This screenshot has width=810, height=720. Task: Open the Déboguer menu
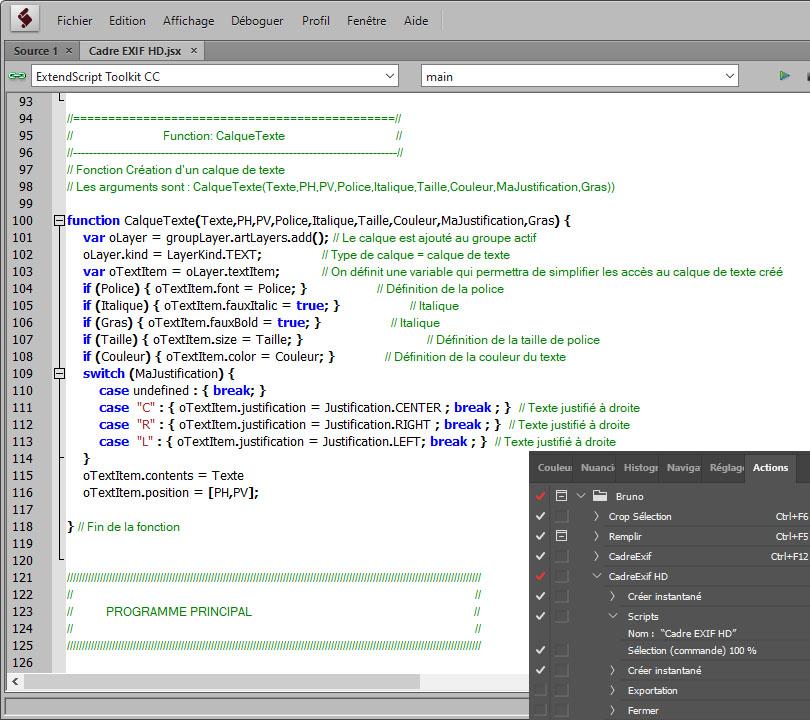tap(256, 20)
